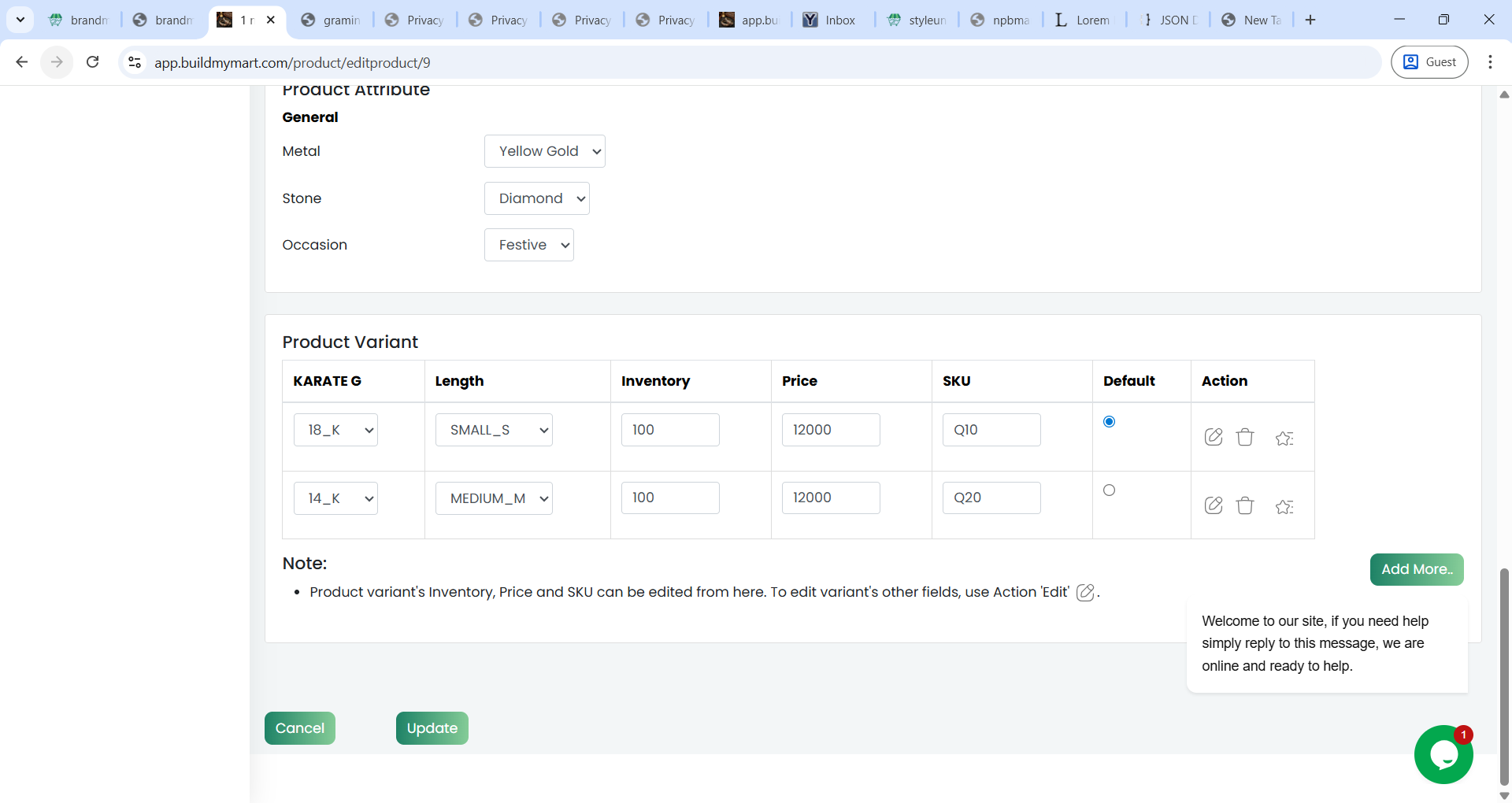This screenshot has width=1512, height=803.
Task: Open the Guest profile button
Action: (1429, 62)
